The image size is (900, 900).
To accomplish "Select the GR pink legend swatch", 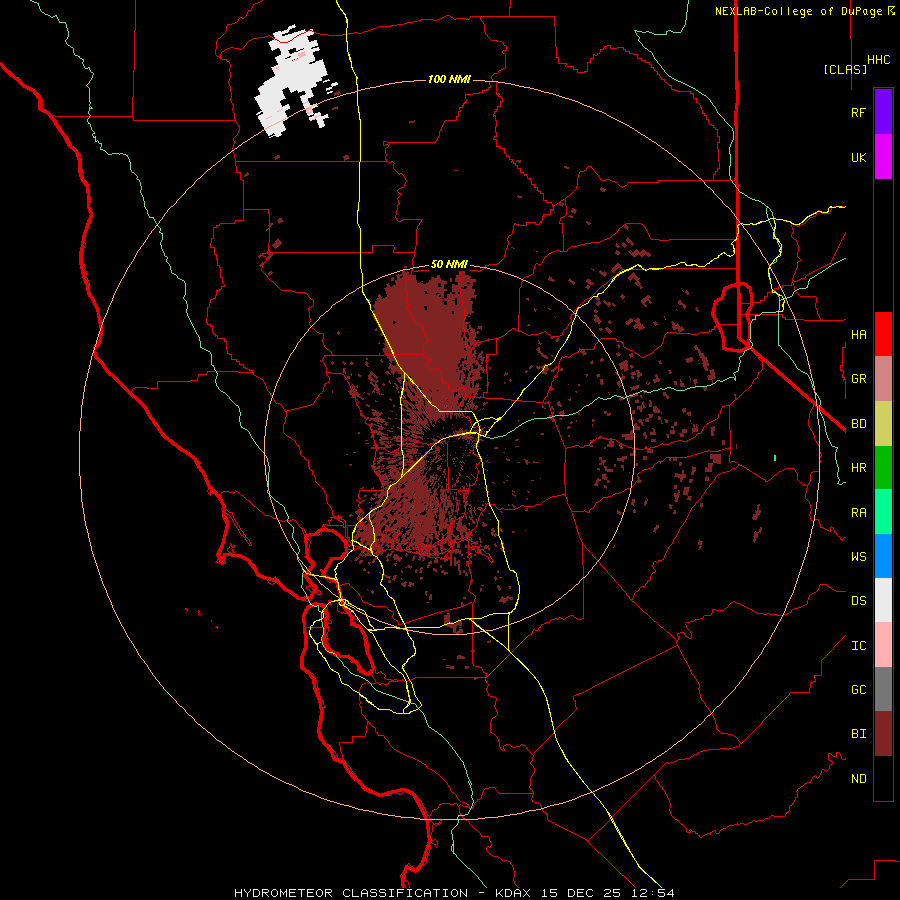I will point(883,379).
